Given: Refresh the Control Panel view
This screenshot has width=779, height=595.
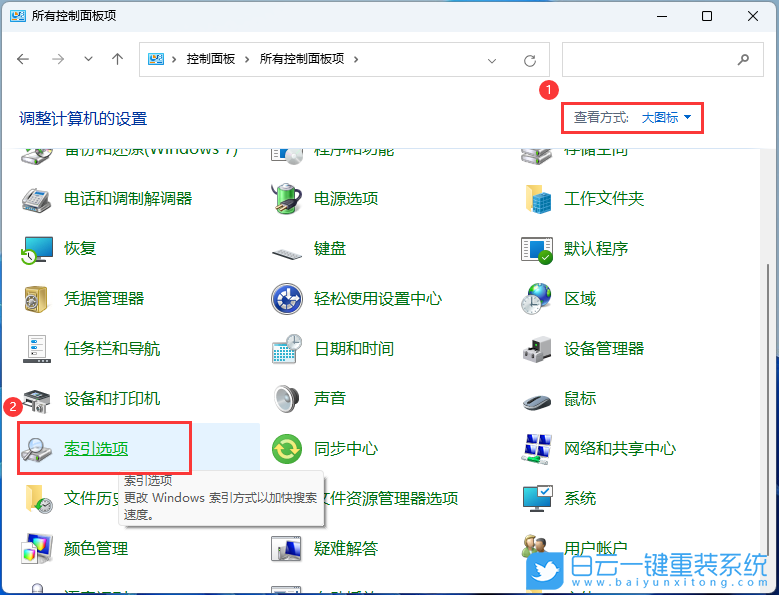Looking at the screenshot, I should pos(530,61).
